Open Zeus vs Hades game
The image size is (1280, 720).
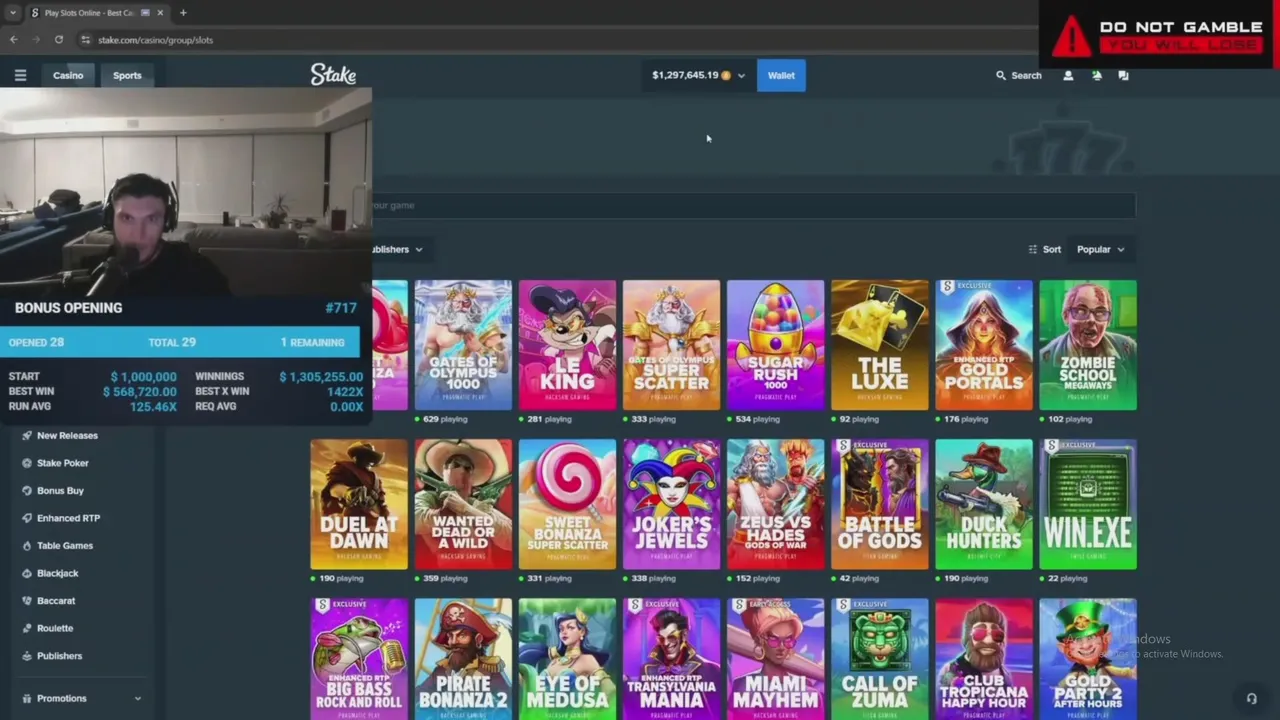[775, 504]
